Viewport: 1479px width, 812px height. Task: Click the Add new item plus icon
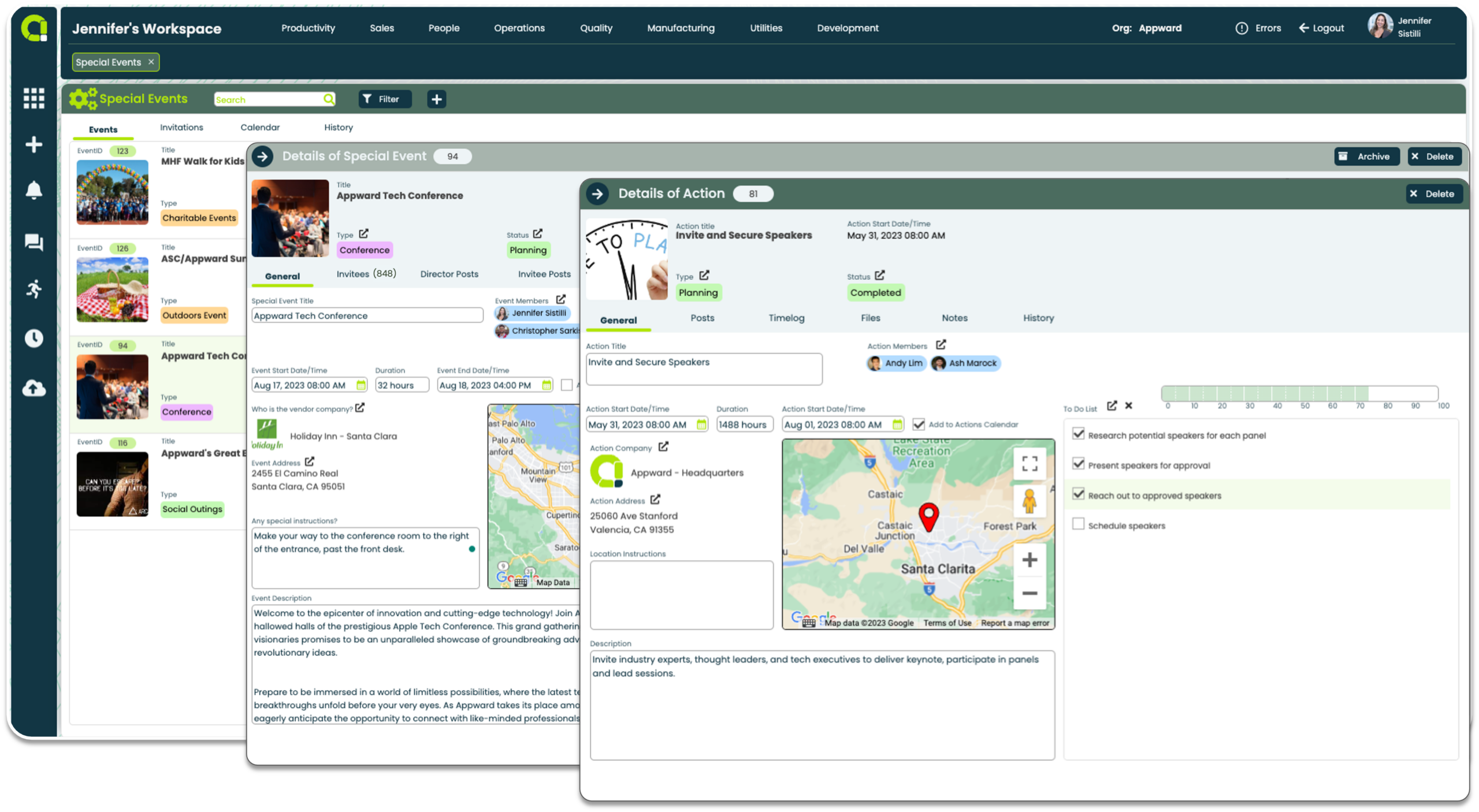[x=436, y=99]
